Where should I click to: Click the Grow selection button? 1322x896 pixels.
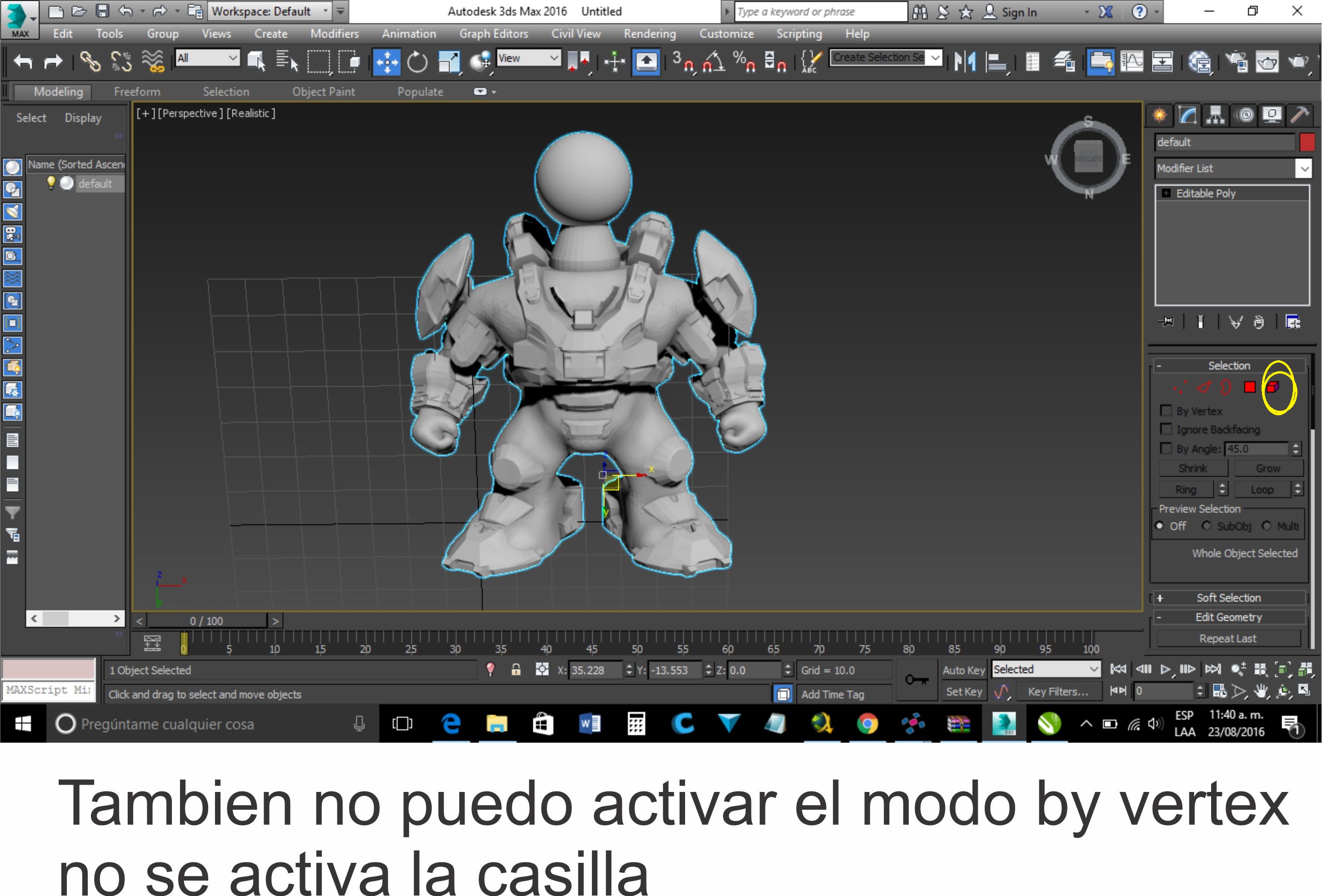click(x=1267, y=468)
